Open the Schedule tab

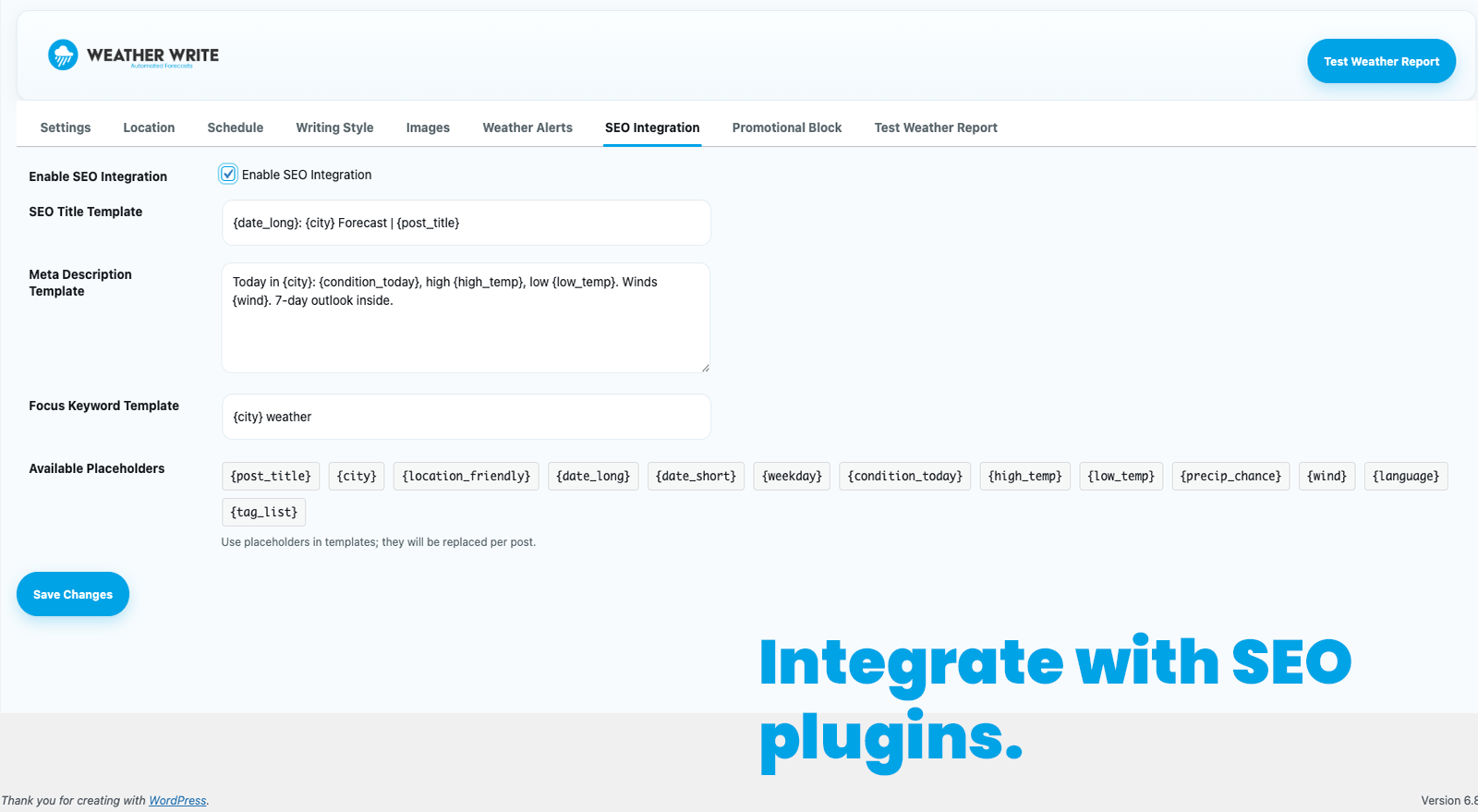(x=236, y=127)
